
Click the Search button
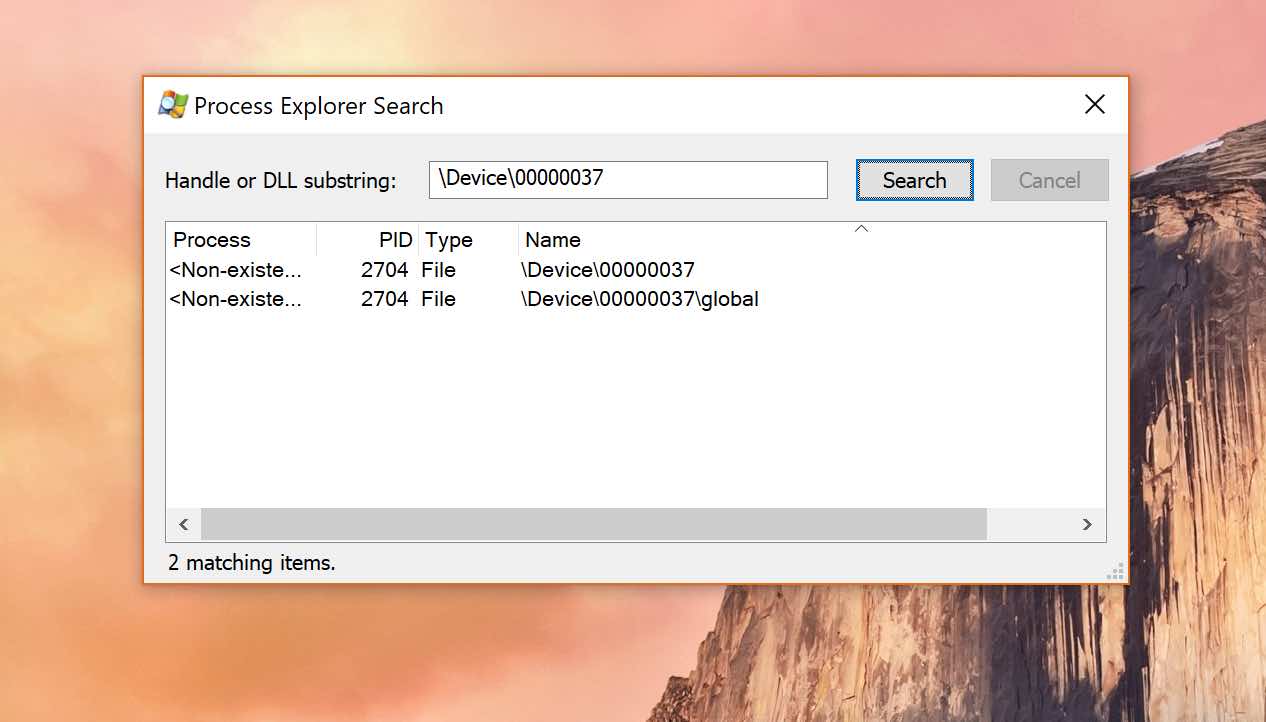coord(914,180)
